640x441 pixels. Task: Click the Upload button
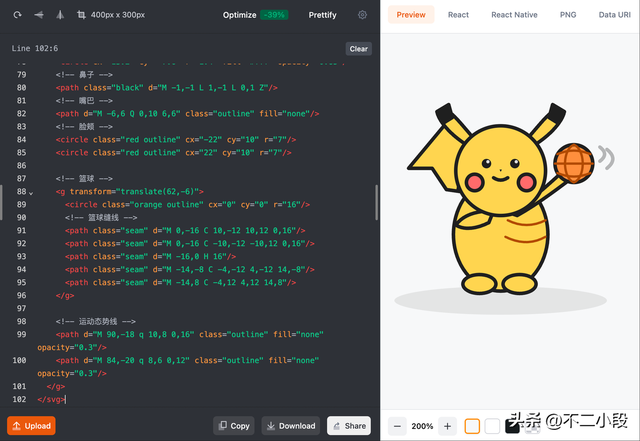coord(31,426)
